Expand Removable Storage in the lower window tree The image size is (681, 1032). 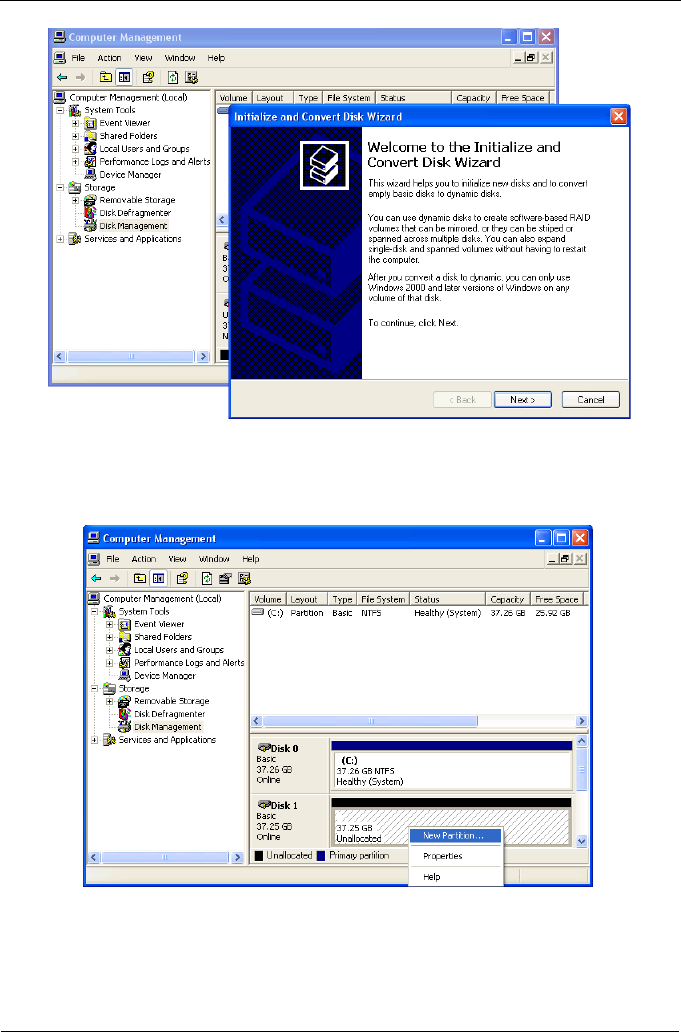[110, 701]
